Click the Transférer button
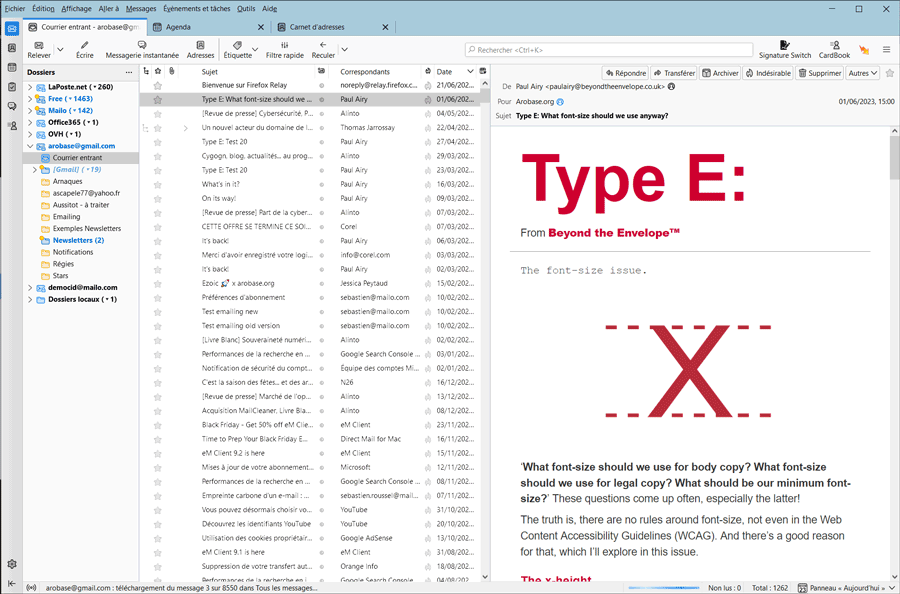This screenshot has width=900, height=594. click(674, 73)
